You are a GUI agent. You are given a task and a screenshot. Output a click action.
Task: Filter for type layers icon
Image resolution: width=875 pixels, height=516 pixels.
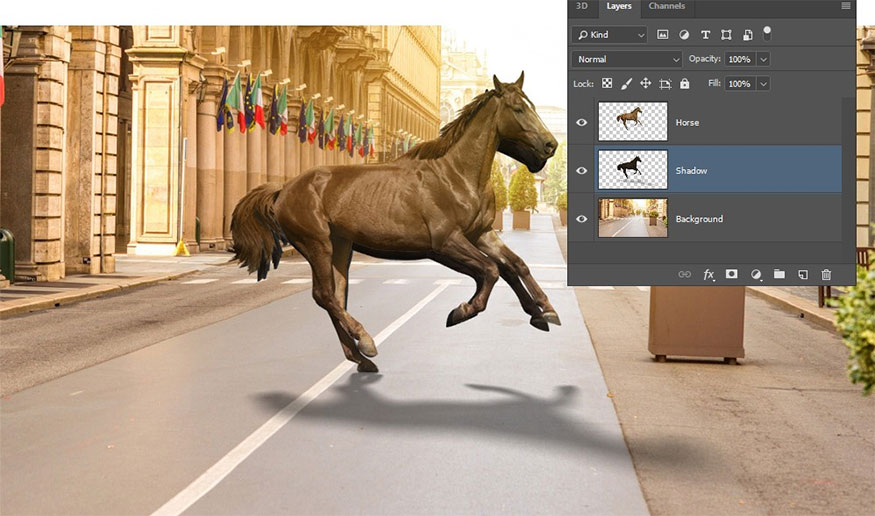point(705,35)
